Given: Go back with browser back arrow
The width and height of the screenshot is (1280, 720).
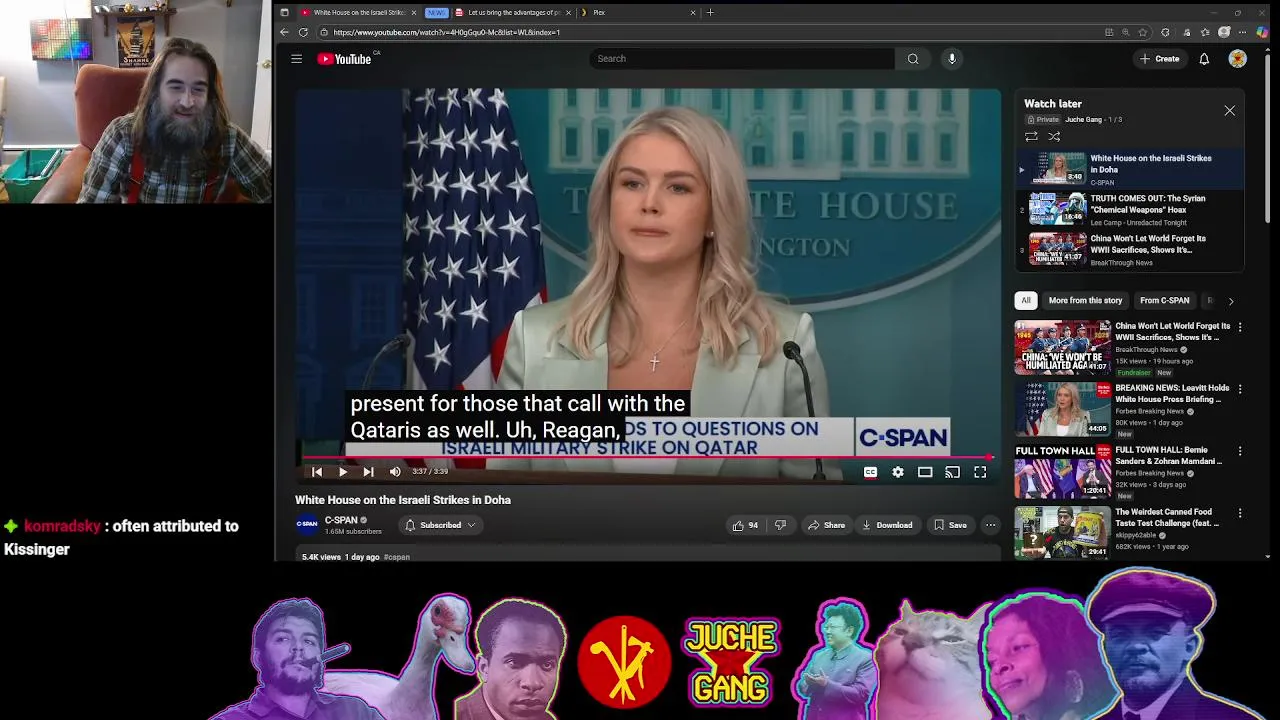Looking at the screenshot, I should pos(285,32).
